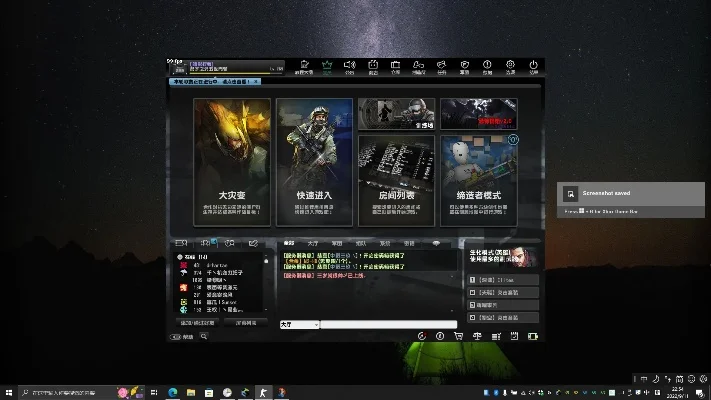Open the balance scale icon in bottom toolbar
The image size is (711, 400).
pyautogui.click(x=477, y=336)
